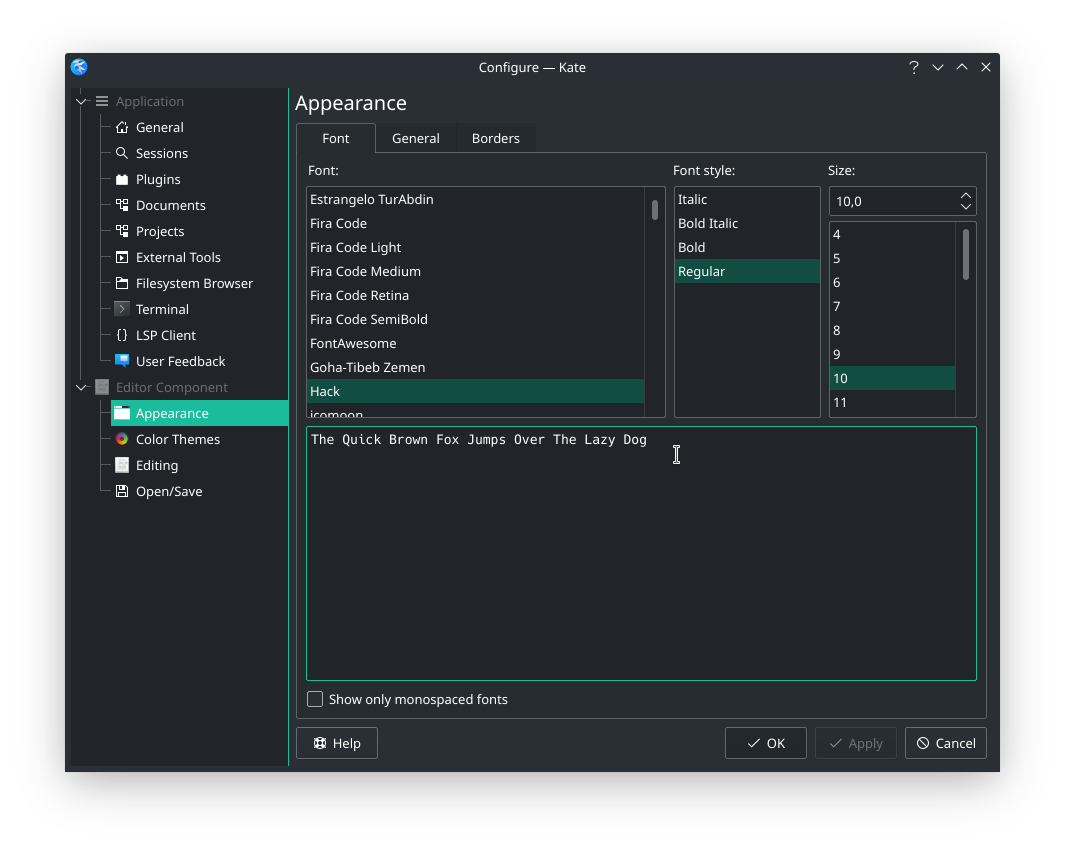
Task: Select size 10 in the size list
Action: (892, 378)
